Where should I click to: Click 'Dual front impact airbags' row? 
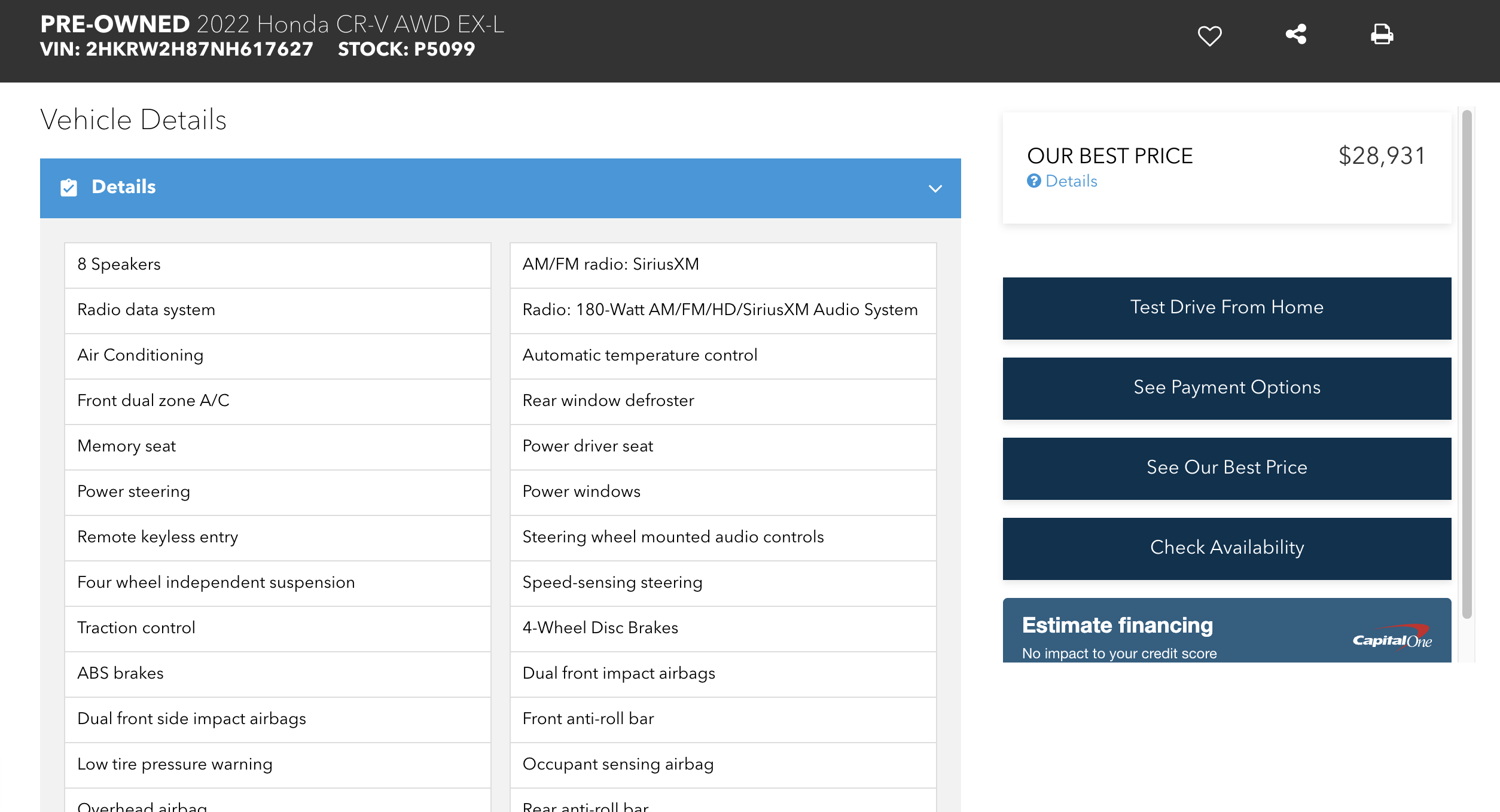[x=723, y=674]
